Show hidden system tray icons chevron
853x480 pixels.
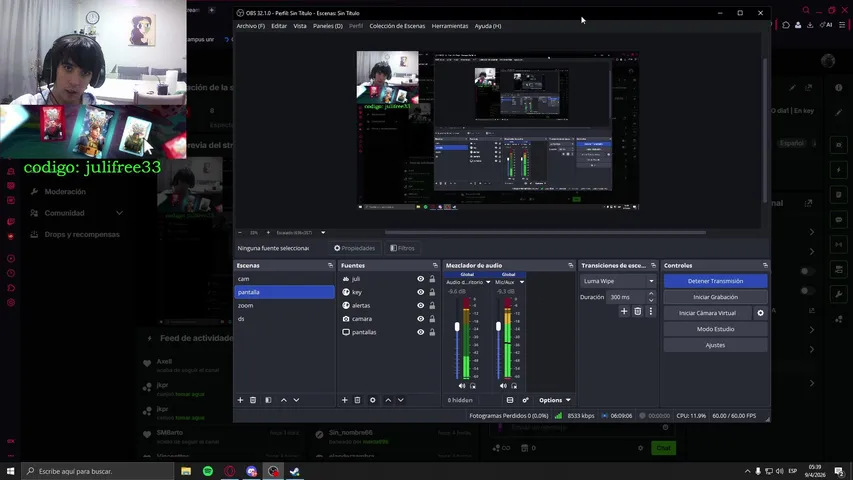[x=747, y=471]
